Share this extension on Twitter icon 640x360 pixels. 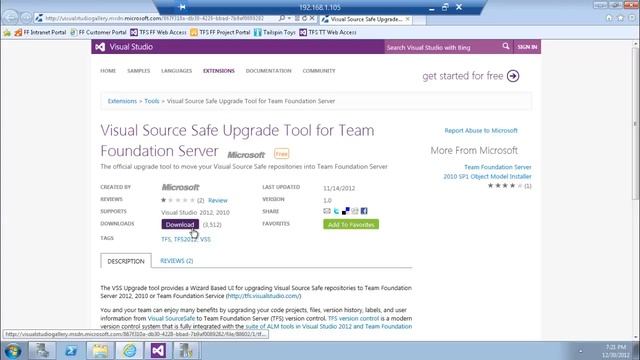coord(336,211)
